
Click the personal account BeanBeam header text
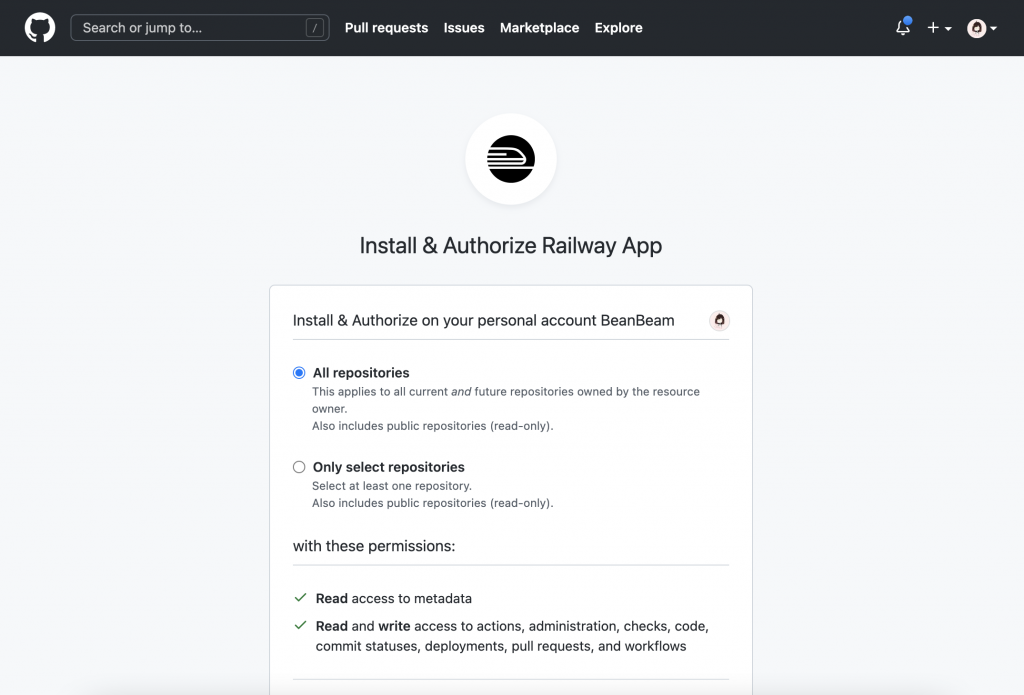(483, 321)
